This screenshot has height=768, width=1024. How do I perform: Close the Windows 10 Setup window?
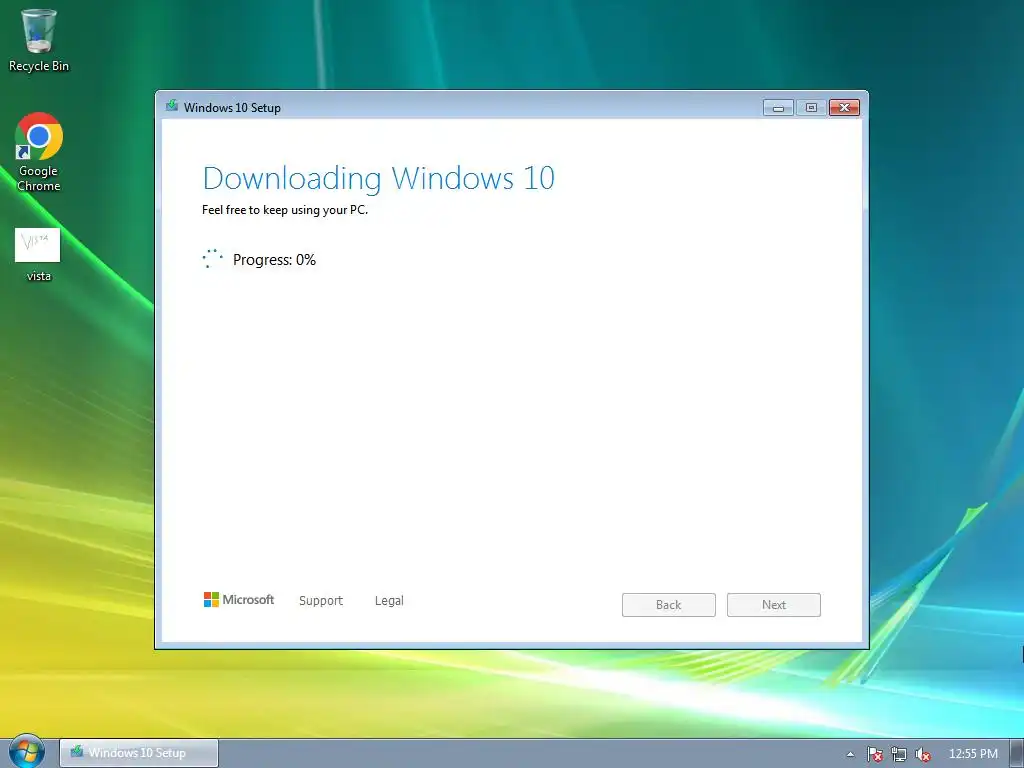click(x=844, y=108)
